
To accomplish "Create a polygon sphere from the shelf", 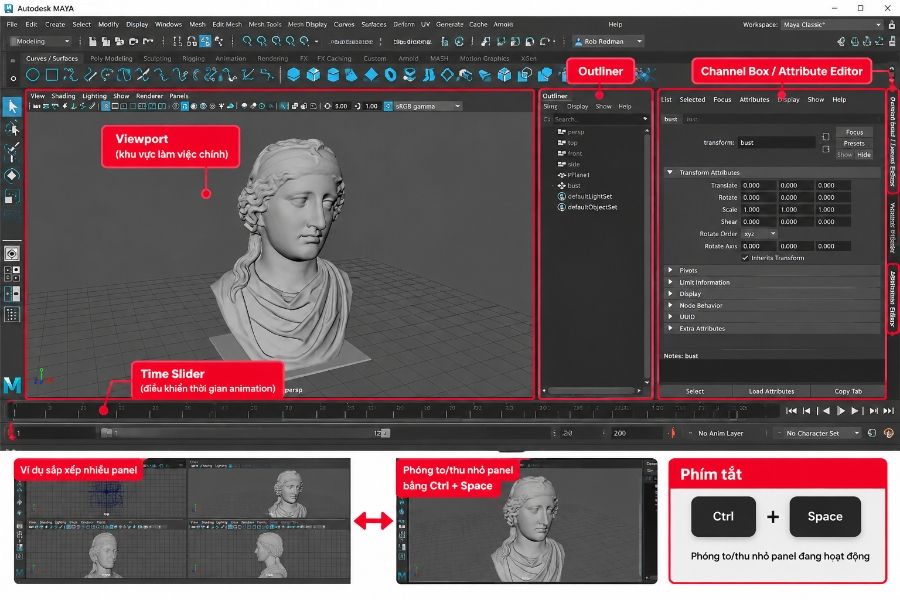I will (x=293, y=75).
